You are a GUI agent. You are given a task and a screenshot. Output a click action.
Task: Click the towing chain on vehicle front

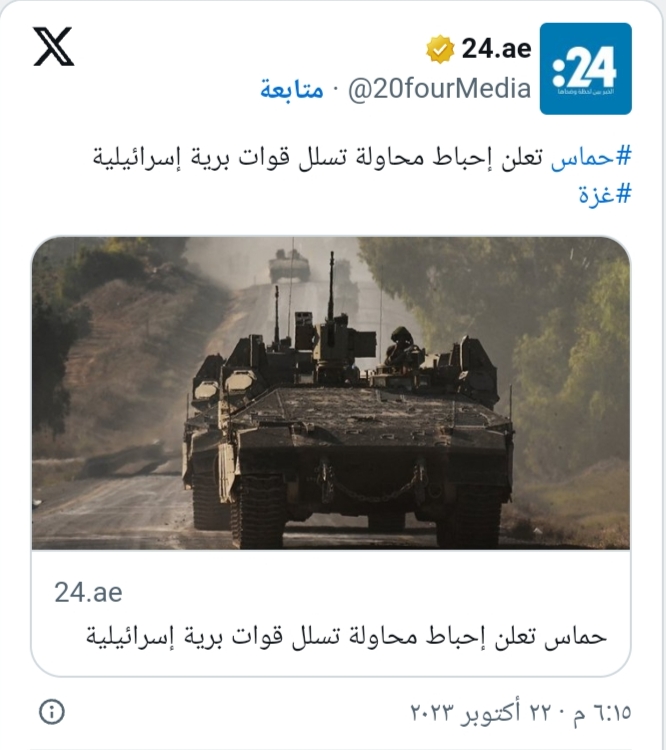tap(373, 483)
